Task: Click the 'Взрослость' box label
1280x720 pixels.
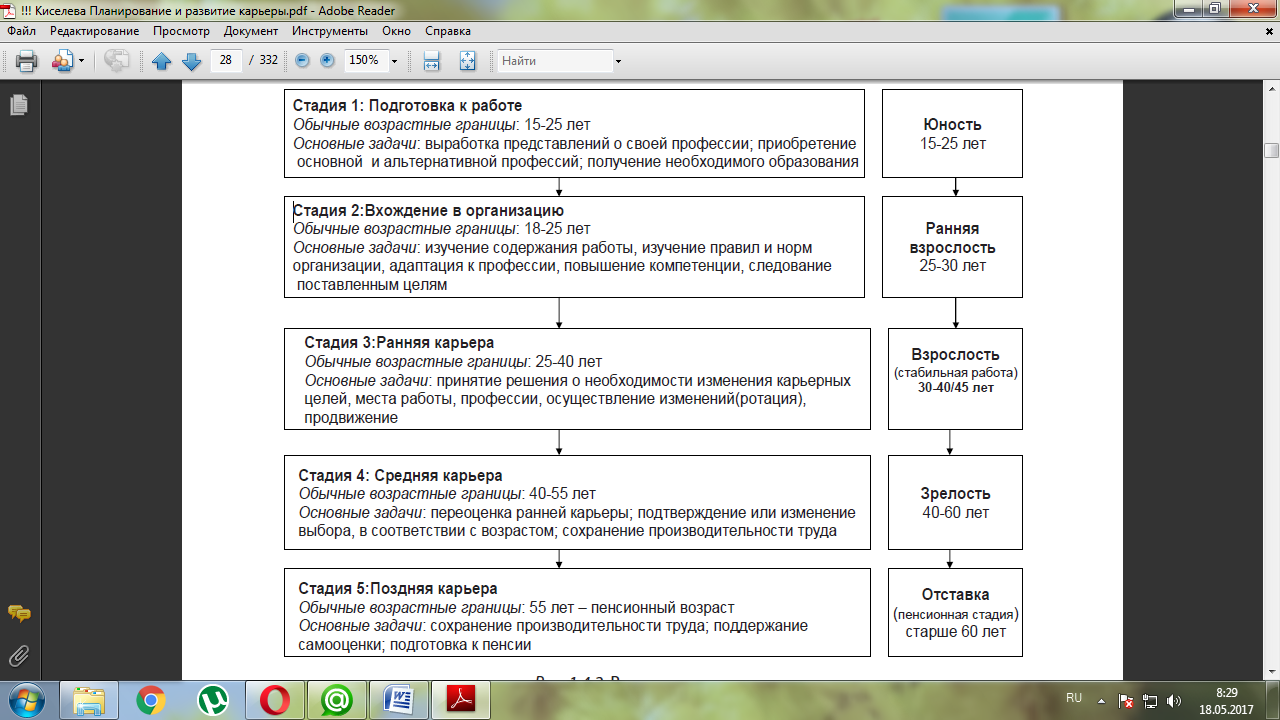Action: tap(955, 355)
